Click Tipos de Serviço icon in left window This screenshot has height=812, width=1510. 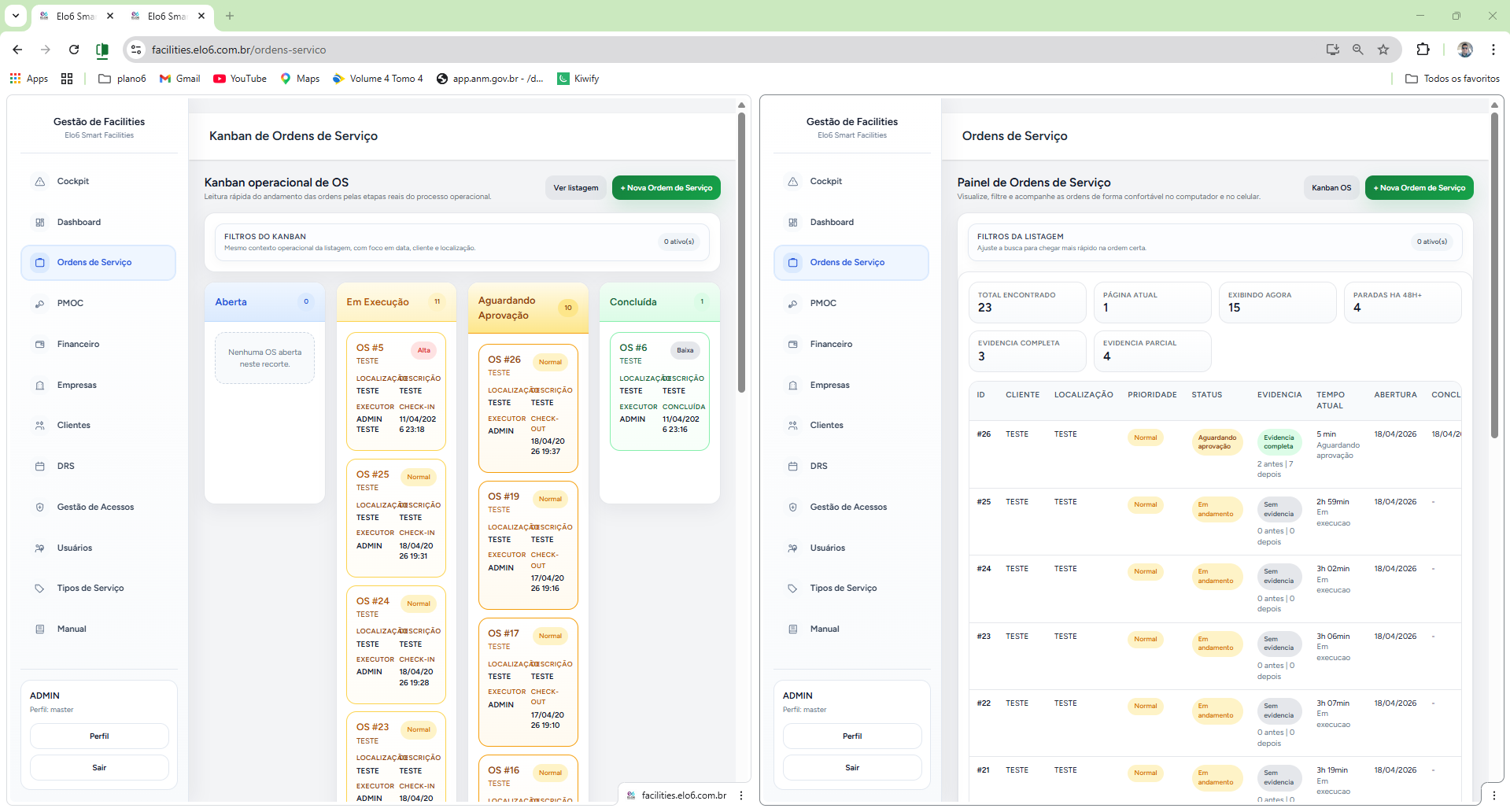pyautogui.click(x=40, y=589)
